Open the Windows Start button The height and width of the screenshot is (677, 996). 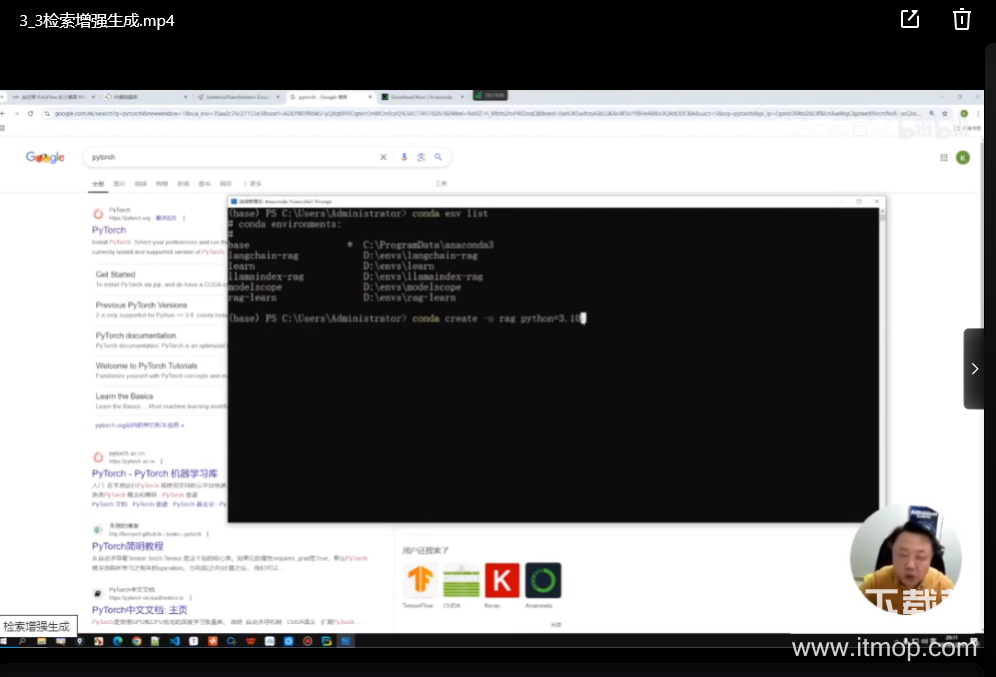pos(4,641)
